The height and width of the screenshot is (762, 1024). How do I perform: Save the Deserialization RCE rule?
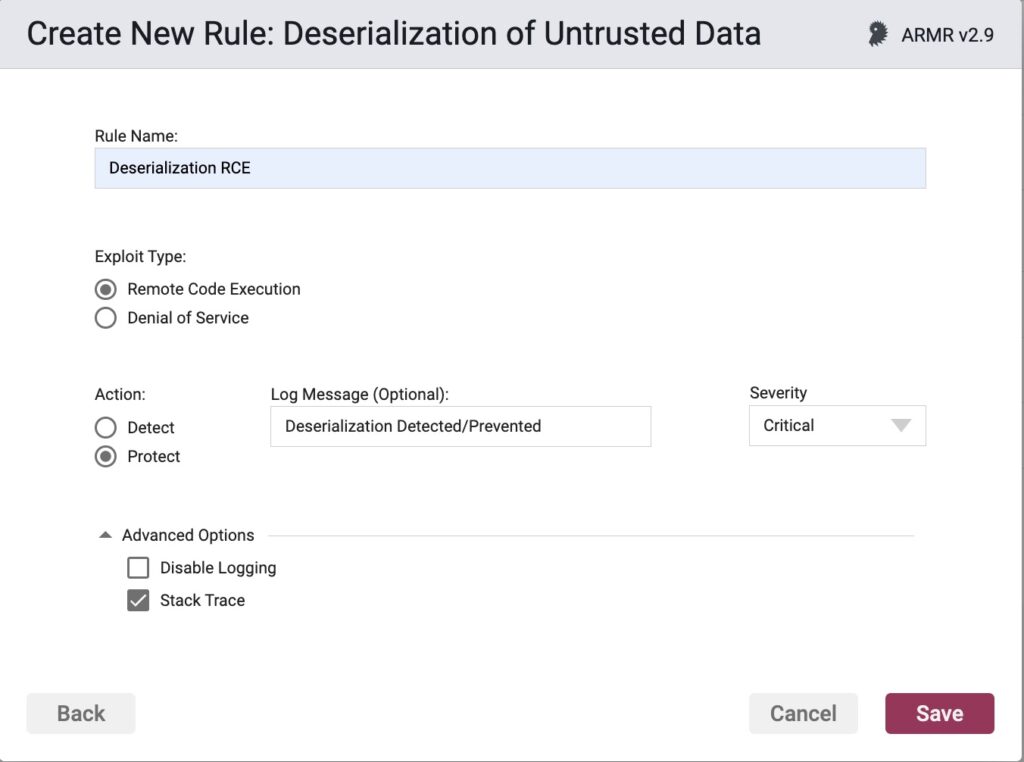pyautogui.click(x=939, y=713)
